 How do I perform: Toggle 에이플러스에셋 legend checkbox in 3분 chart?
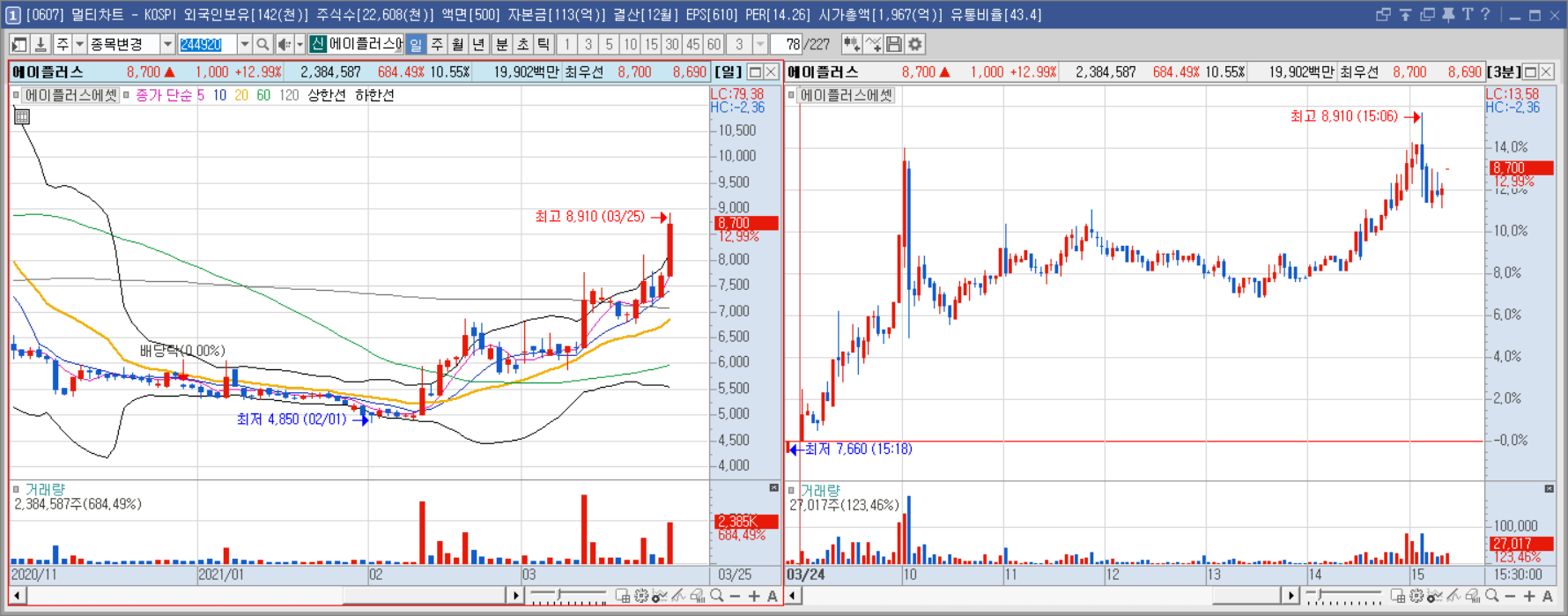coord(791,95)
